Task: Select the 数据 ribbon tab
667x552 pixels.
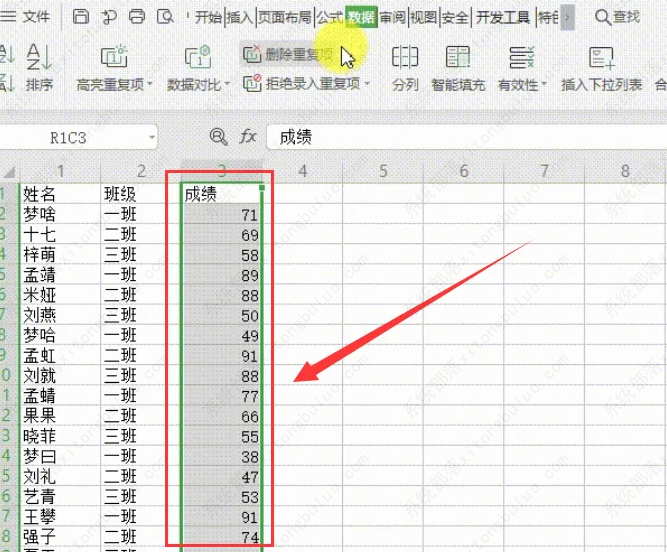Action: tap(361, 17)
